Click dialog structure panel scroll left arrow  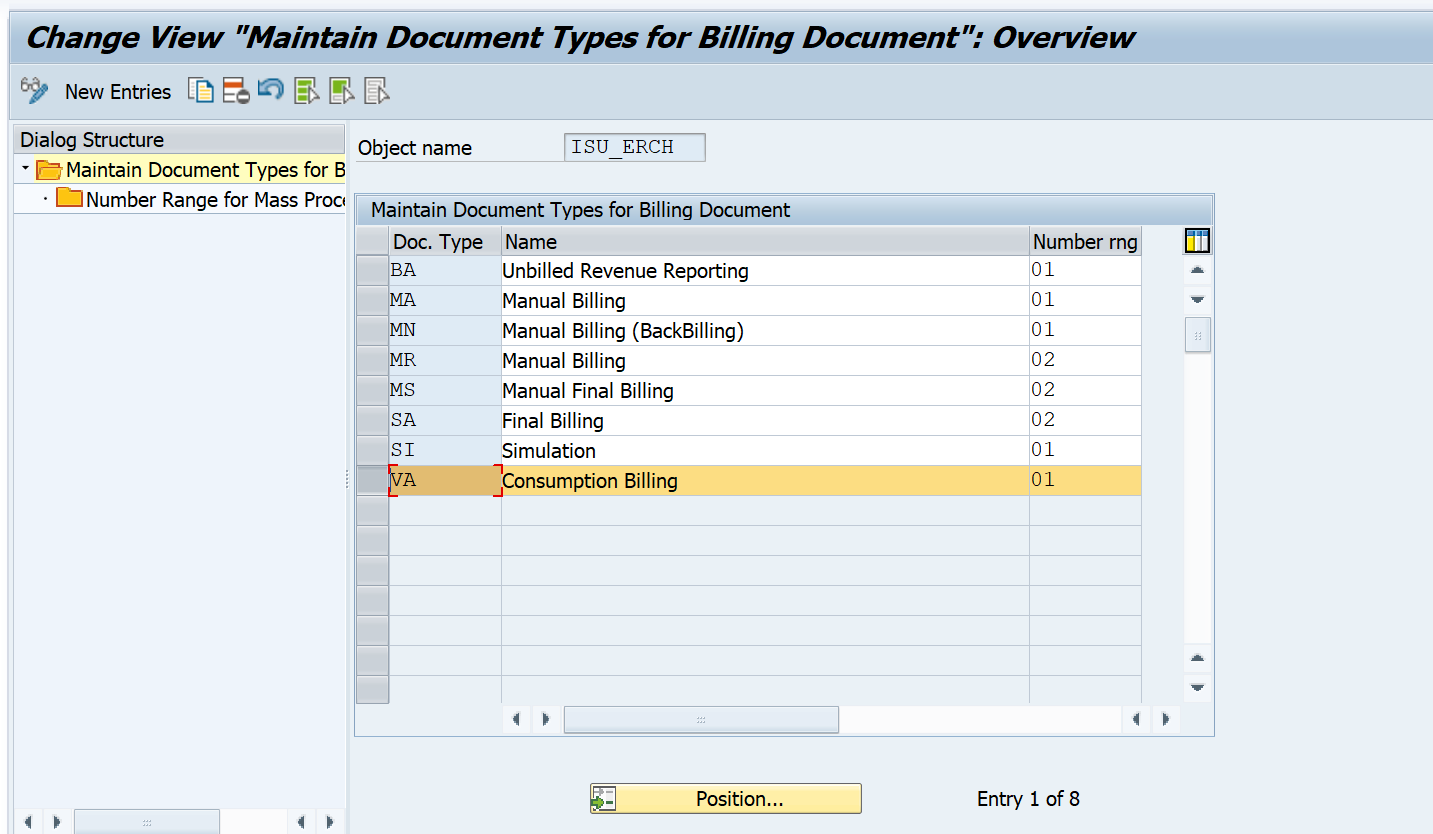click(x=28, y=822)
